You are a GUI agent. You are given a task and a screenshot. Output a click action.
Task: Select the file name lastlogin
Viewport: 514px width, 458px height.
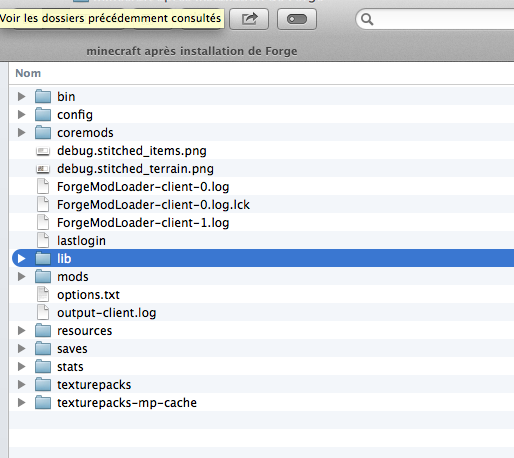tap(81, 241)
